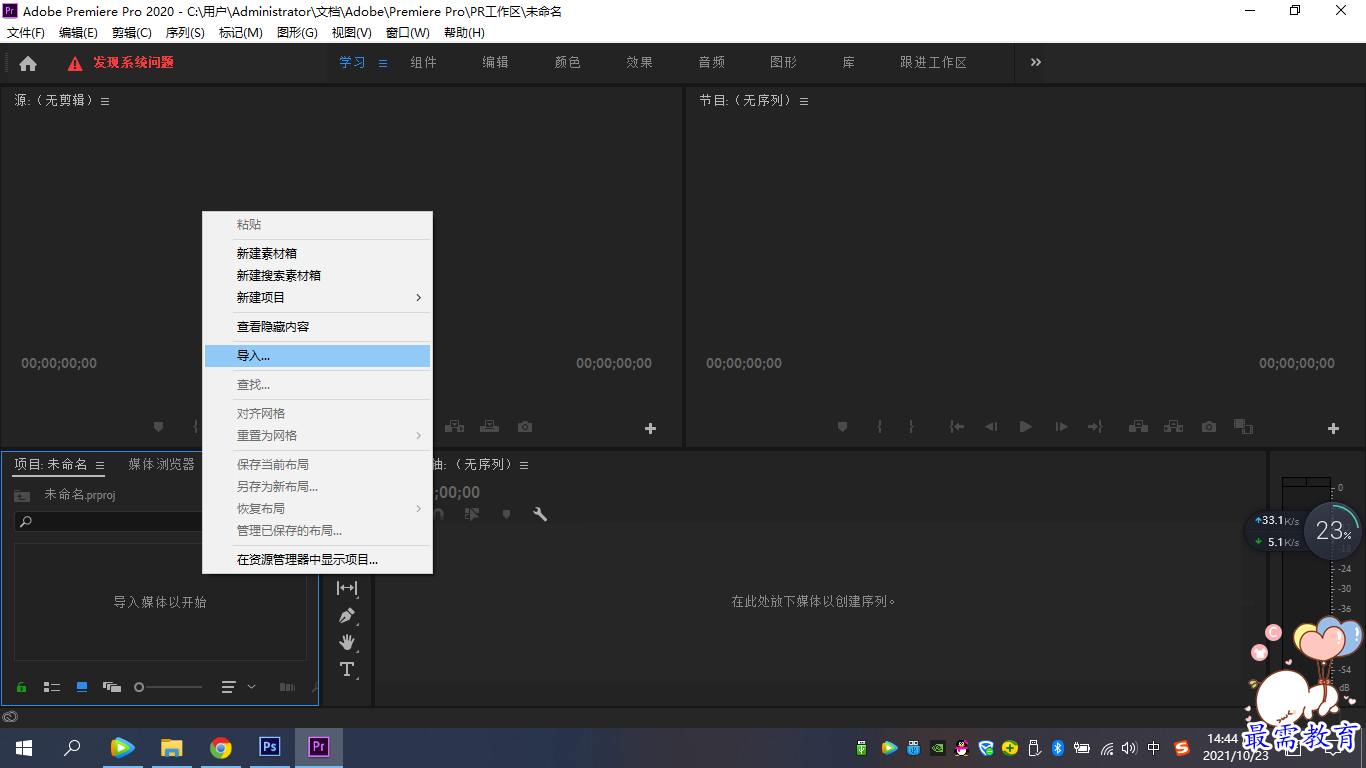Select the Pen tool
The width and height of the screenshot is (1366, 768).
point(347,615)
